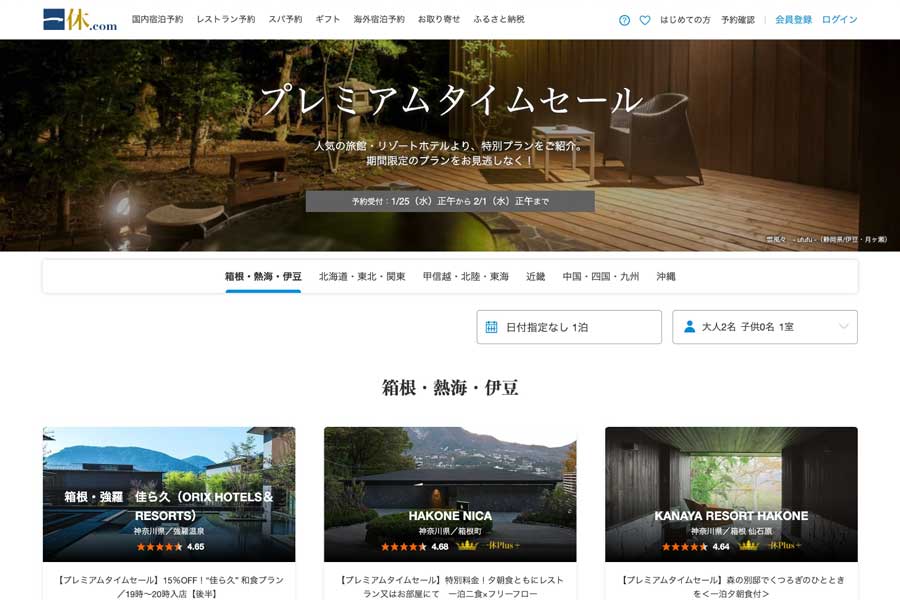Open favorites via the heart icon
The width and height of the screenshot is (900, 600).
click(645, 20)
